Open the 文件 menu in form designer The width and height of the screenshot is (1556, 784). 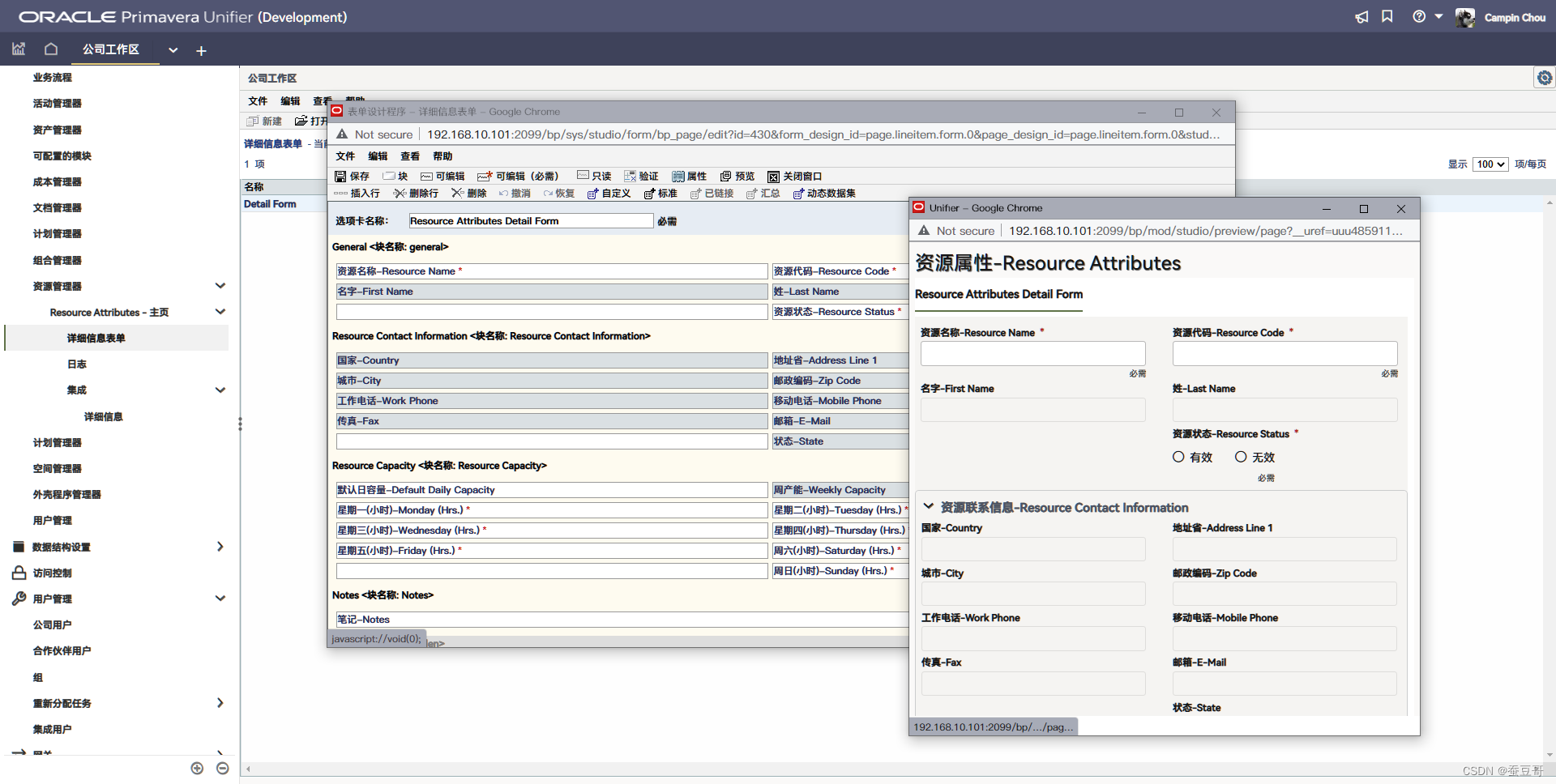click(x=344, y=156)
